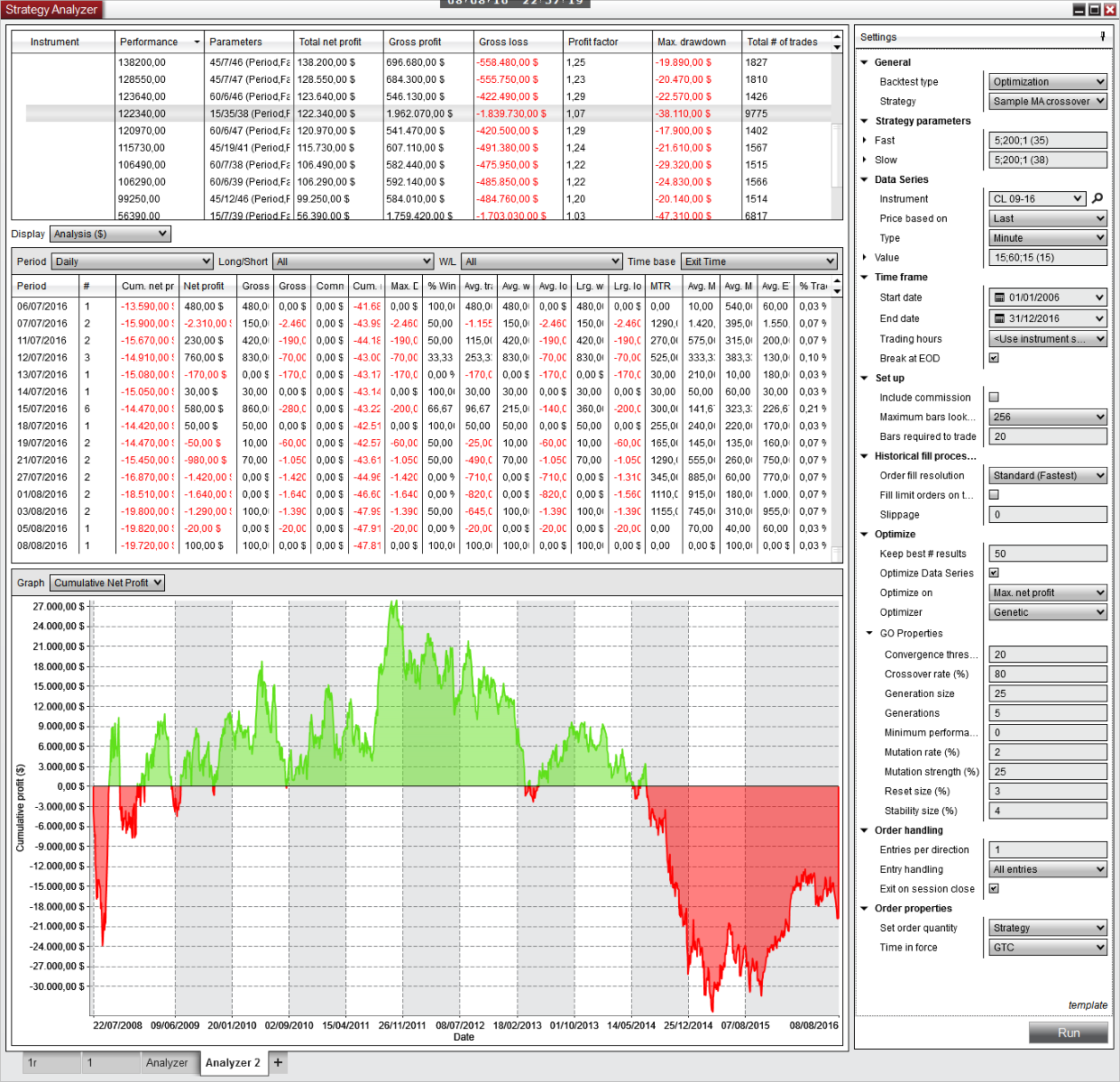Open the Order fill resolution dropdown
The height and width of the screenshot is (1082, 1120).
click(x=1048, y=475)
